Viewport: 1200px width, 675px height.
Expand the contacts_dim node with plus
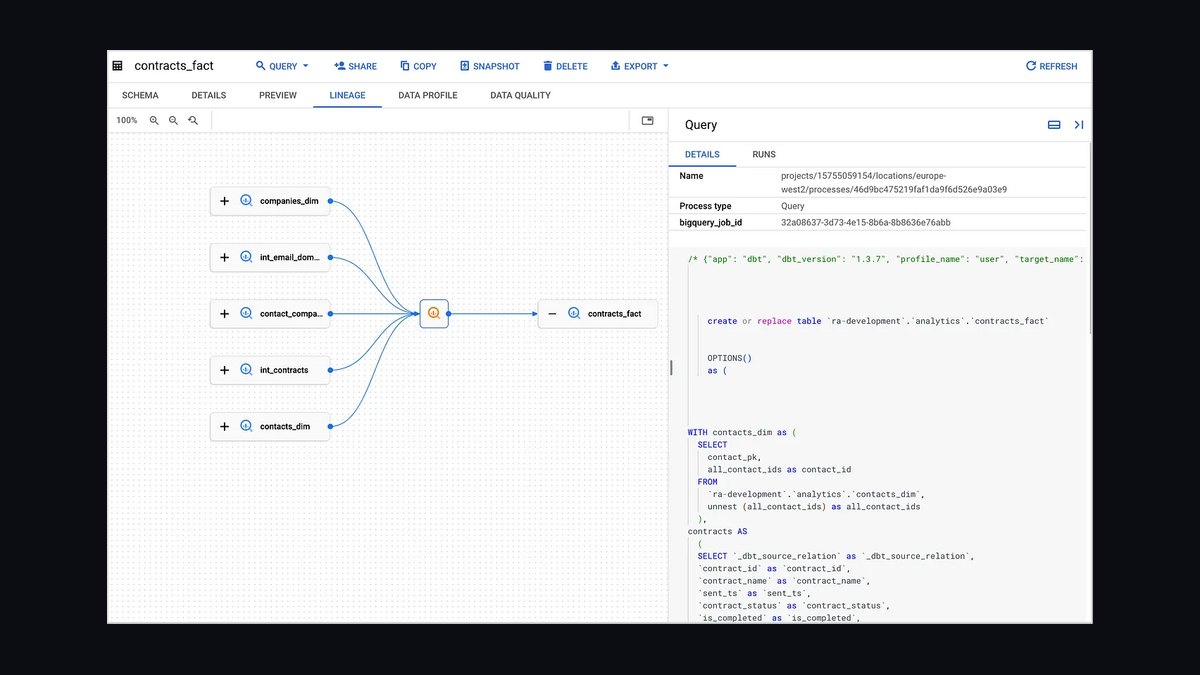point(224,426)
